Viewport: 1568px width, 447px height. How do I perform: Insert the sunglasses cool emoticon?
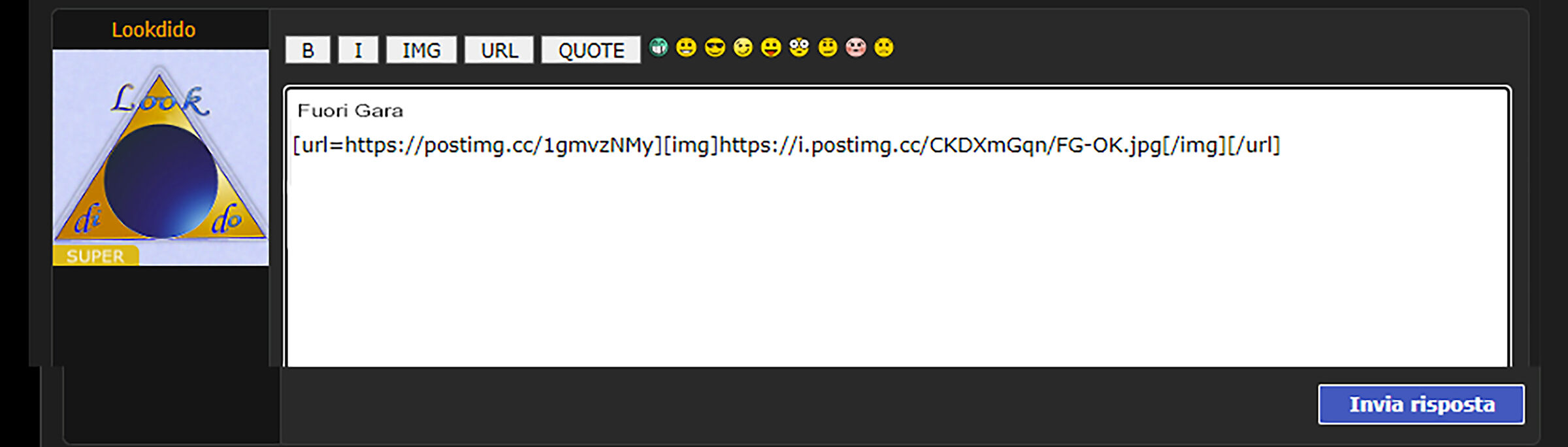(x=715, y=48)
